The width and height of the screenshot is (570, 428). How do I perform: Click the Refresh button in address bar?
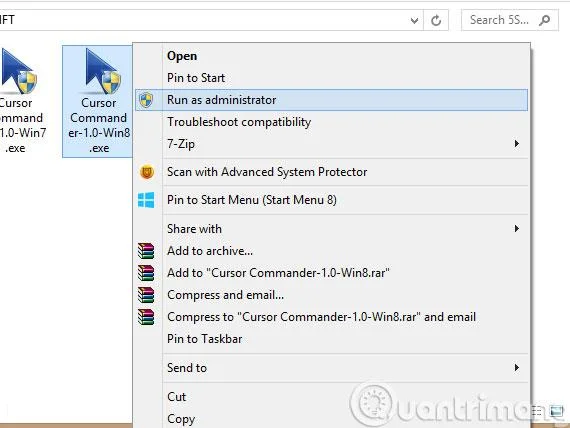click(x=436, y=20)
